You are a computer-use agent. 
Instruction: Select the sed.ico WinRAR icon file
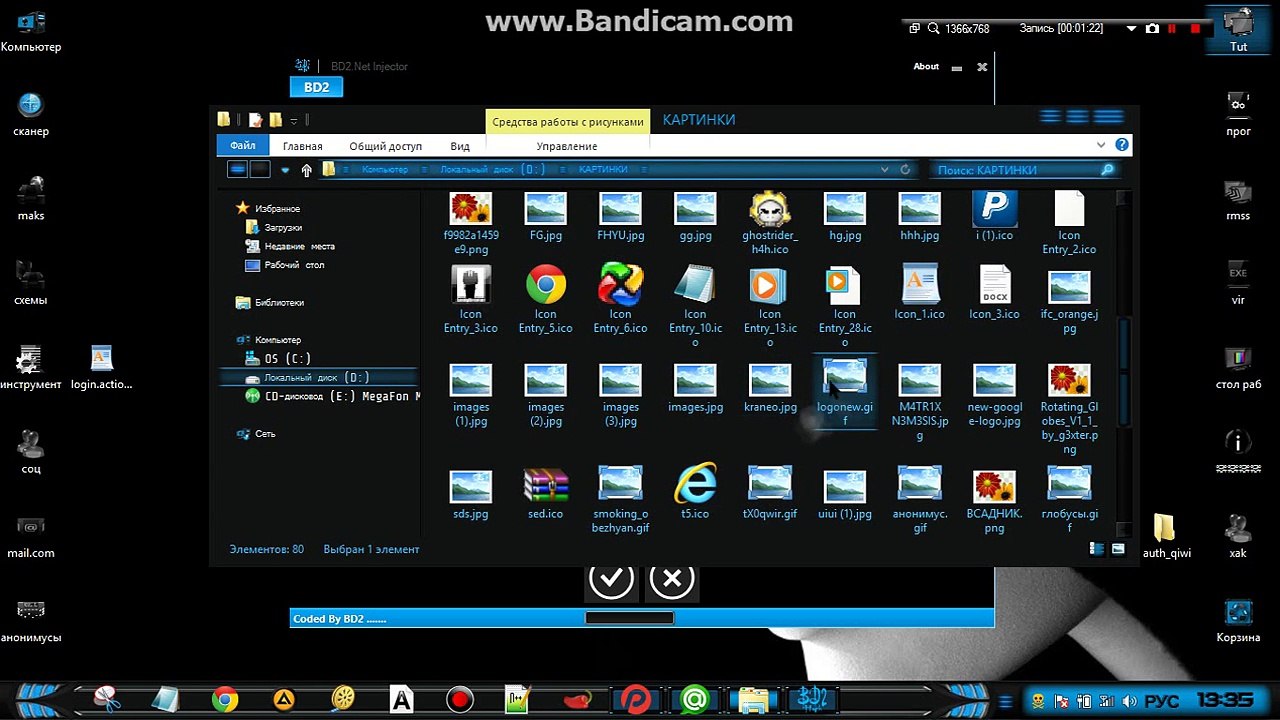(546, 492)
